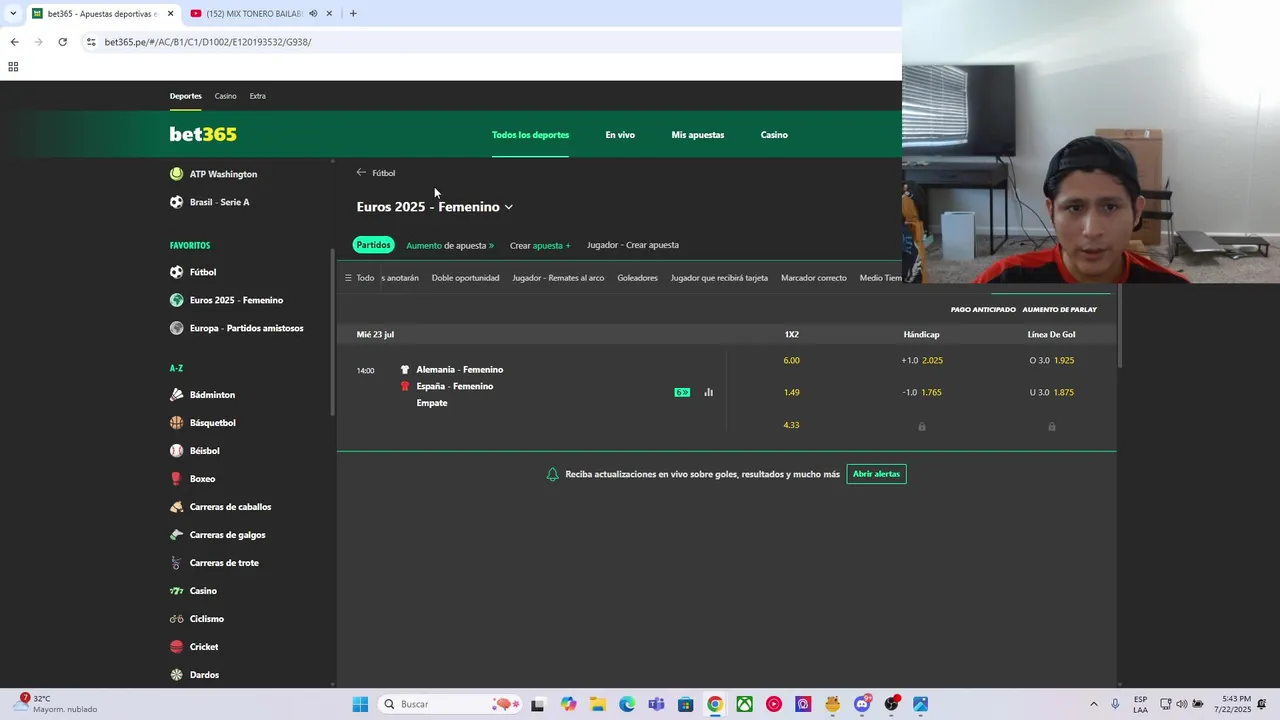Open Chrome apps grid icon
1280x720 pixels.
[13, 67]
